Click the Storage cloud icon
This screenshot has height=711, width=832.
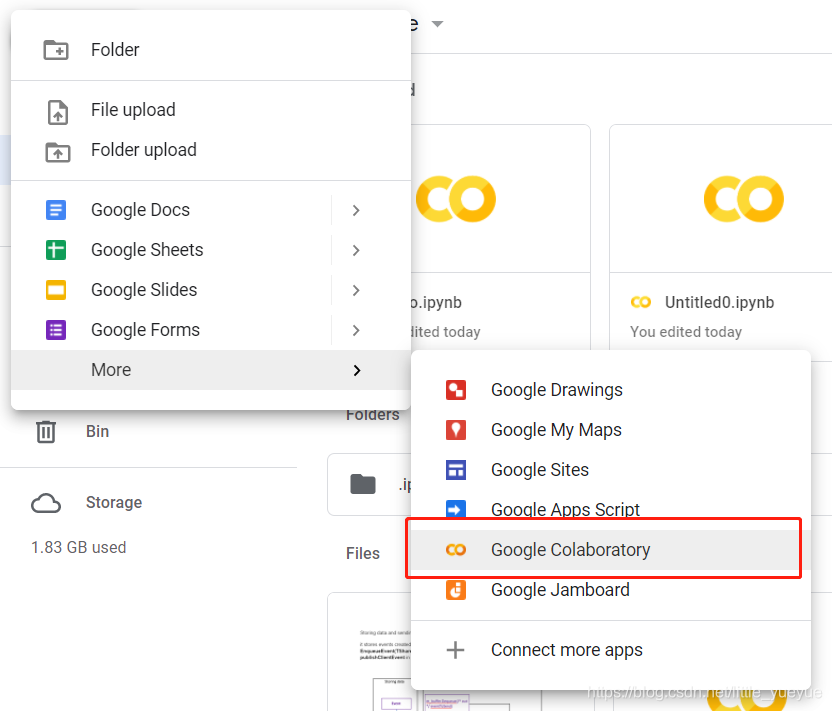pos(46,503)
